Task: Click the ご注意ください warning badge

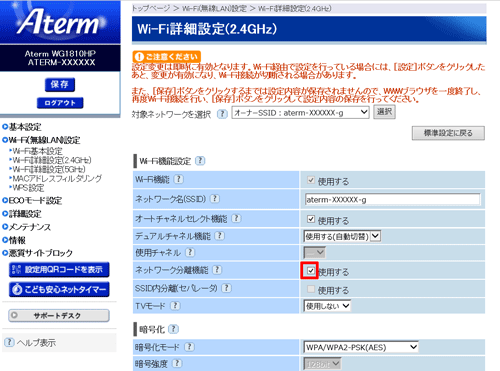Action: (166, 57)
